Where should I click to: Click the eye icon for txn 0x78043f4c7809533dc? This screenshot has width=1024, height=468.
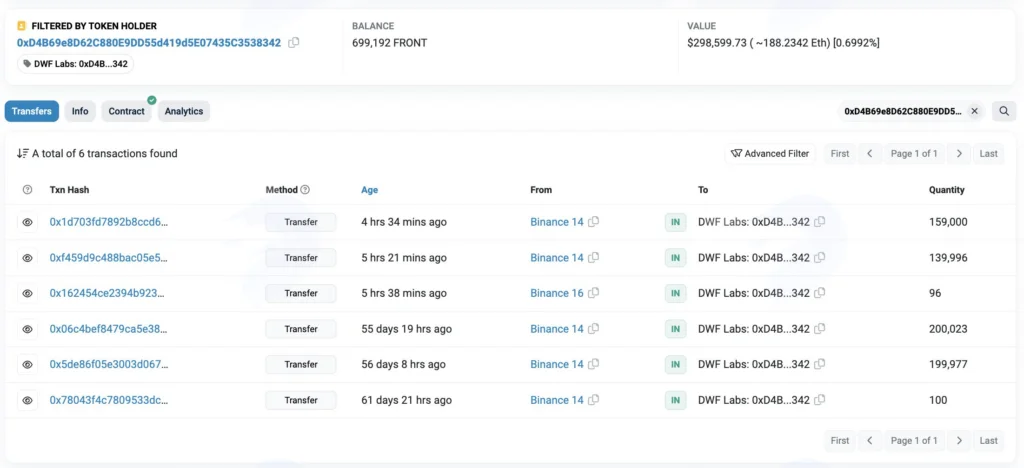pyautogui.click(x=27, y=400)
